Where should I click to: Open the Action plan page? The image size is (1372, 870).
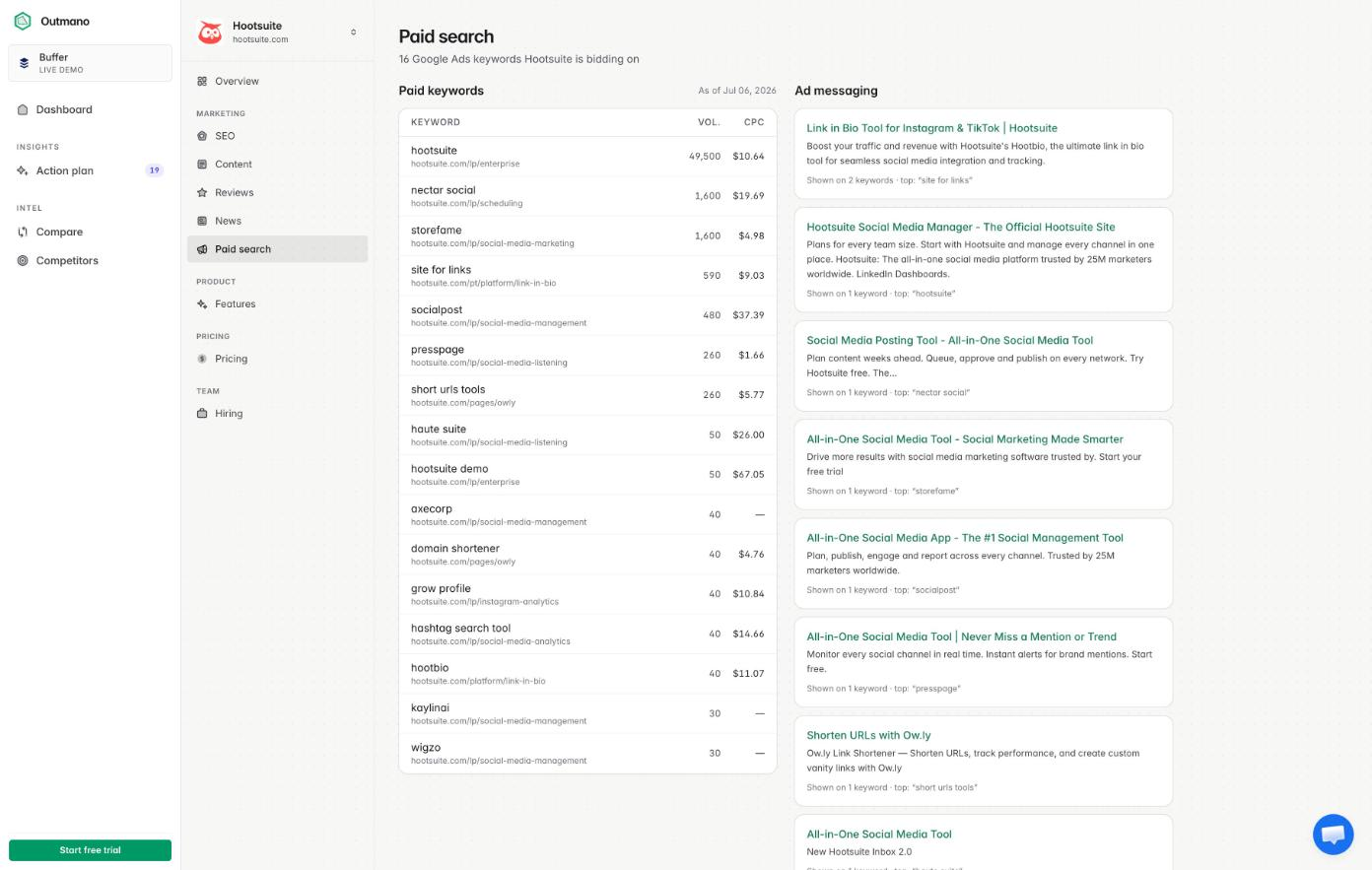pos(90,170)
